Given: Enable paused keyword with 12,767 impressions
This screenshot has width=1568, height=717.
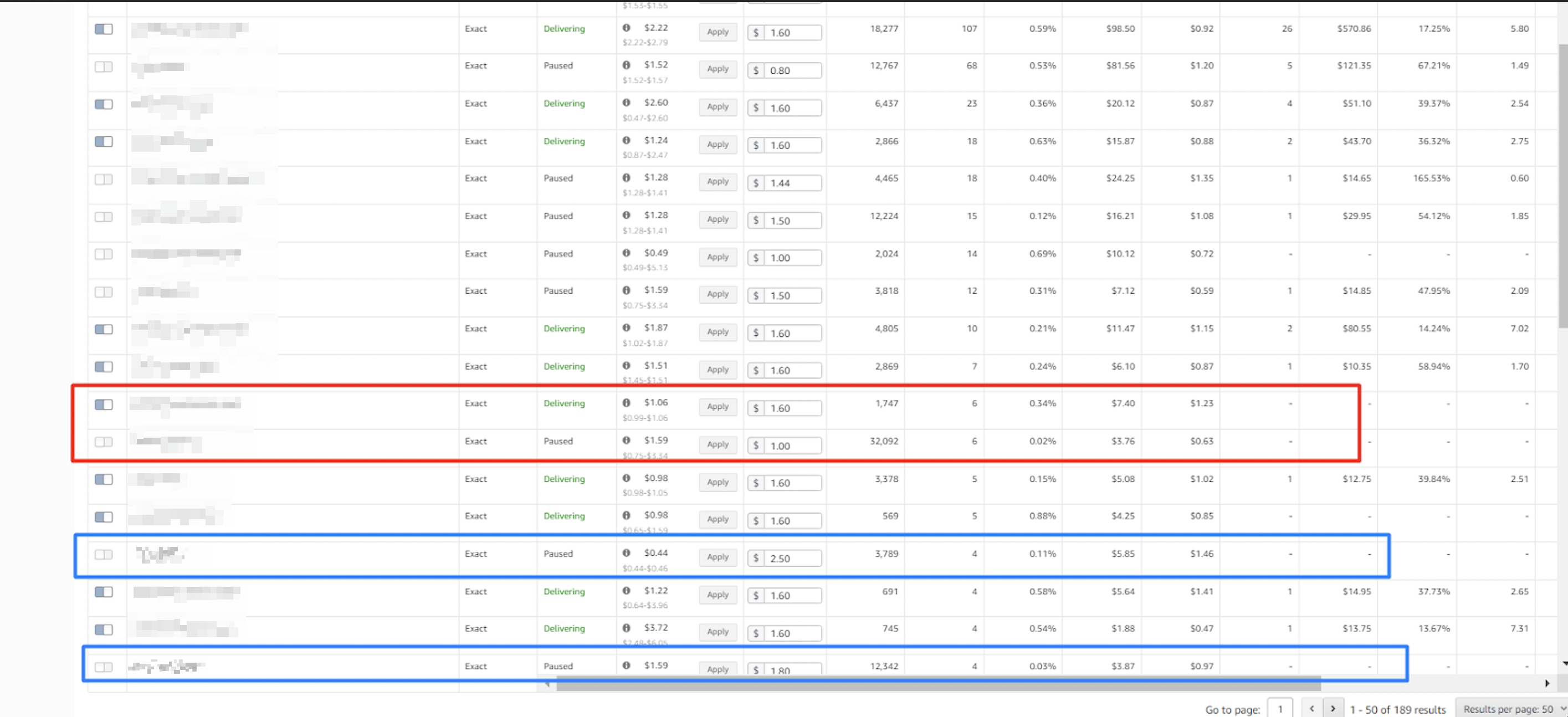Looking at the screenshot, I should (x=104, y=66).
